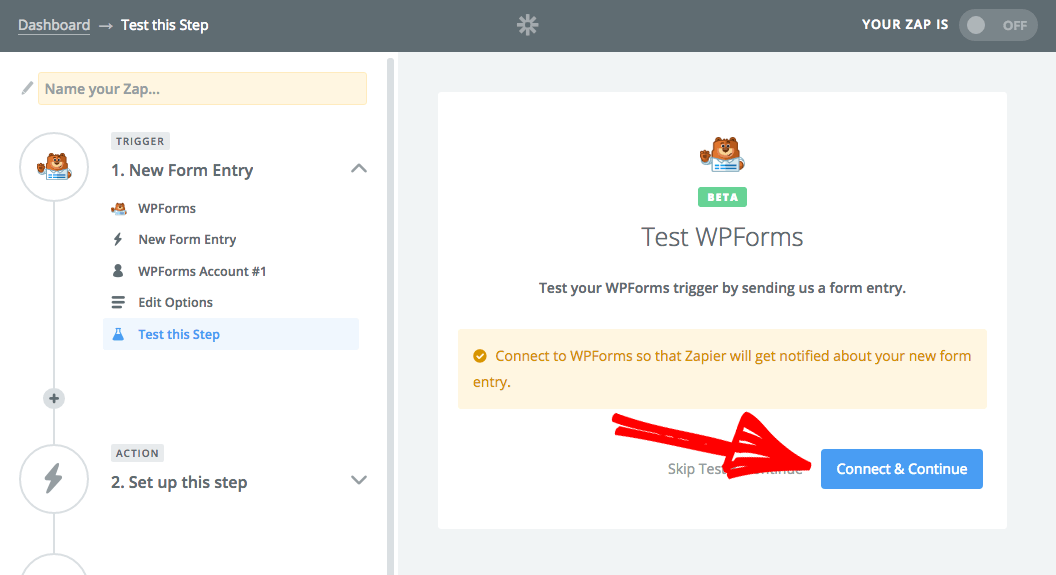Click the green BETA badge
The height and width of the screenshot is (575, 1056).
722,197
